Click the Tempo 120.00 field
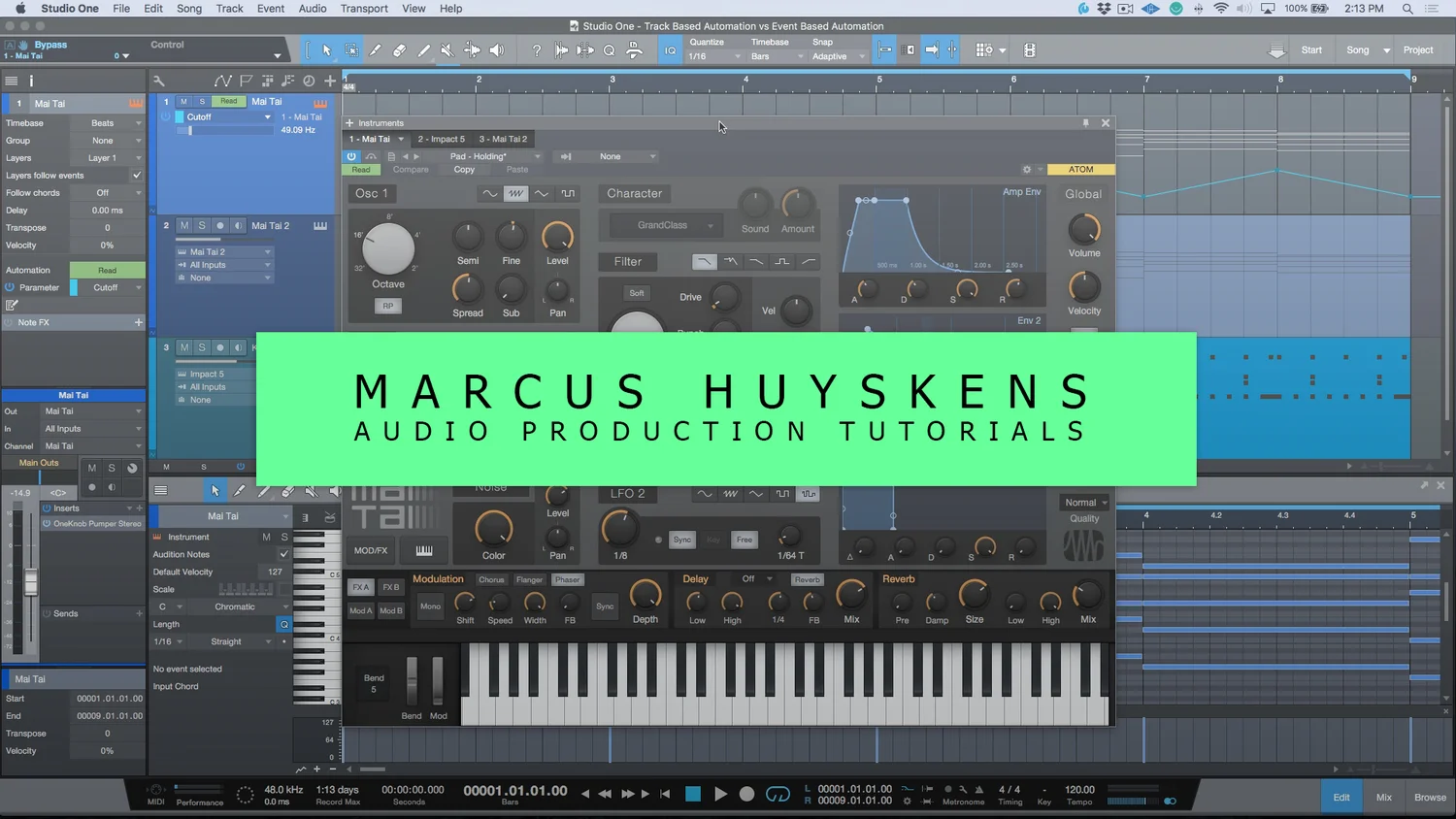This screenshot has height=819, width=1456. pos(1079,790)
